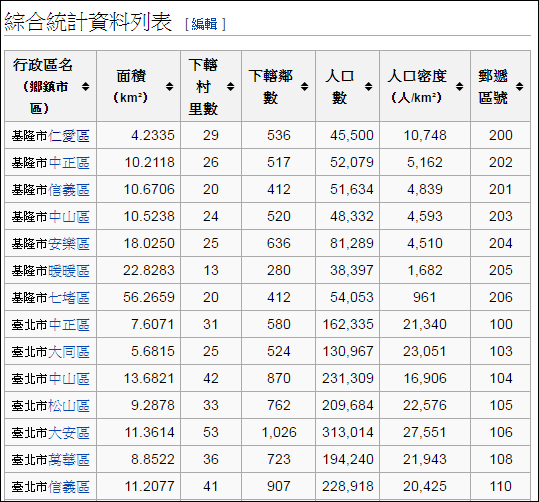Image resolution: width=539 pixels, height=502 pixels.
Task: Select postal code 206
Action: tap(501, 297)
